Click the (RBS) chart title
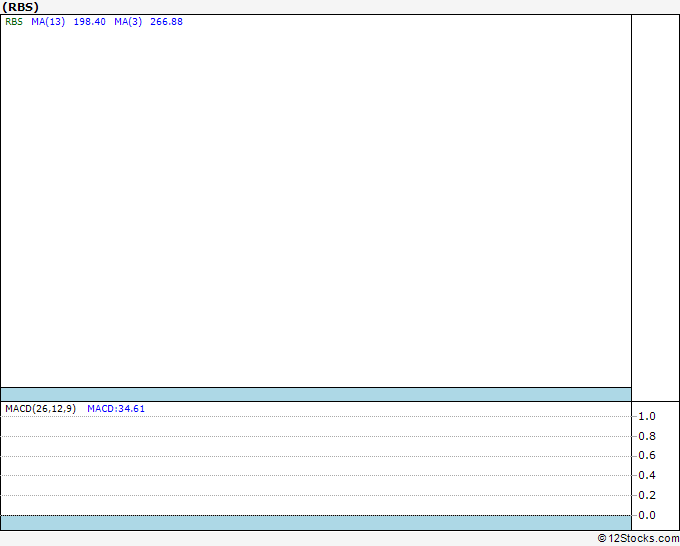 [x=20, y=7]
